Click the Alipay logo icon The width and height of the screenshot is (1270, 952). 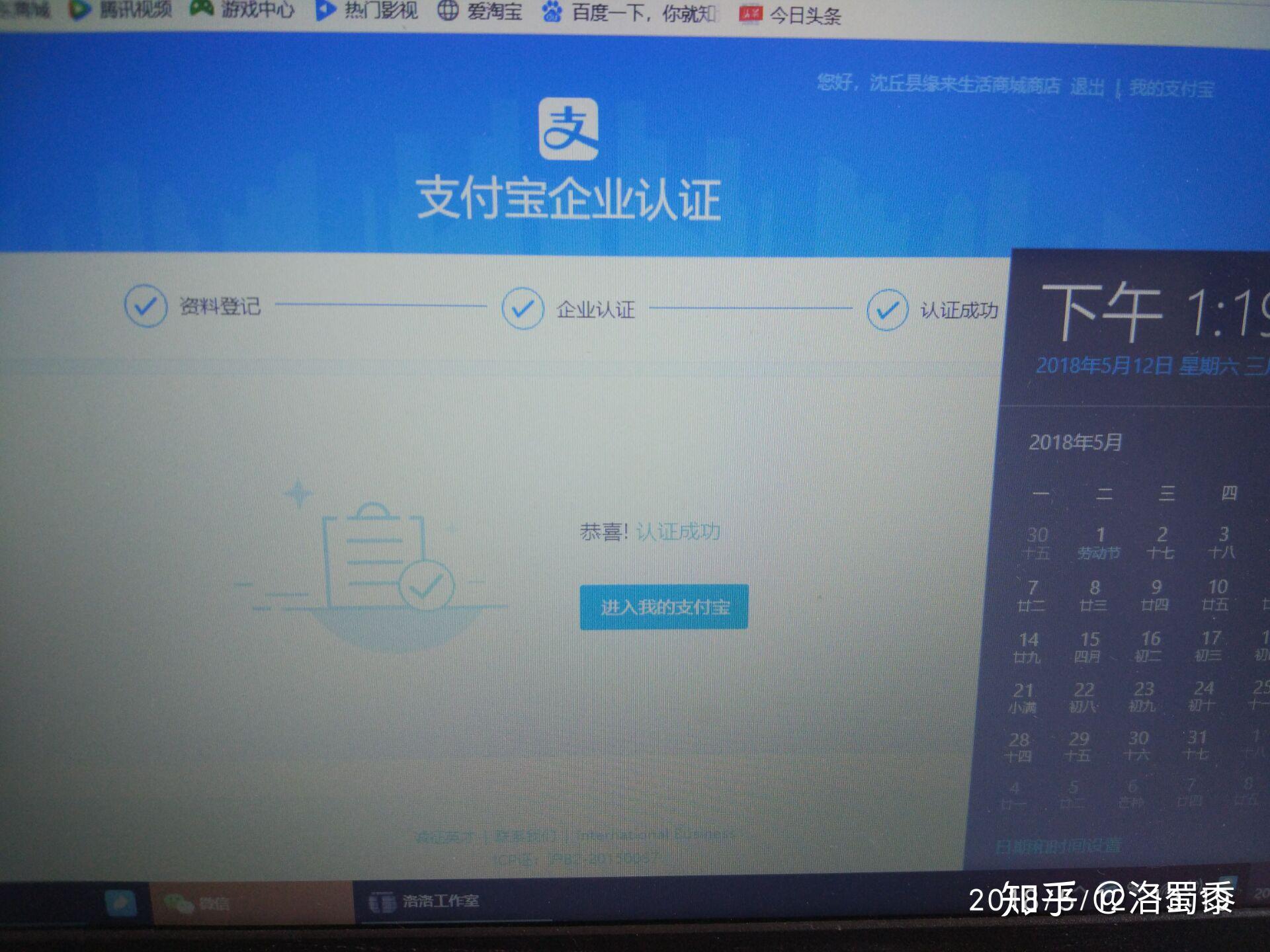[x=569, y=129]
